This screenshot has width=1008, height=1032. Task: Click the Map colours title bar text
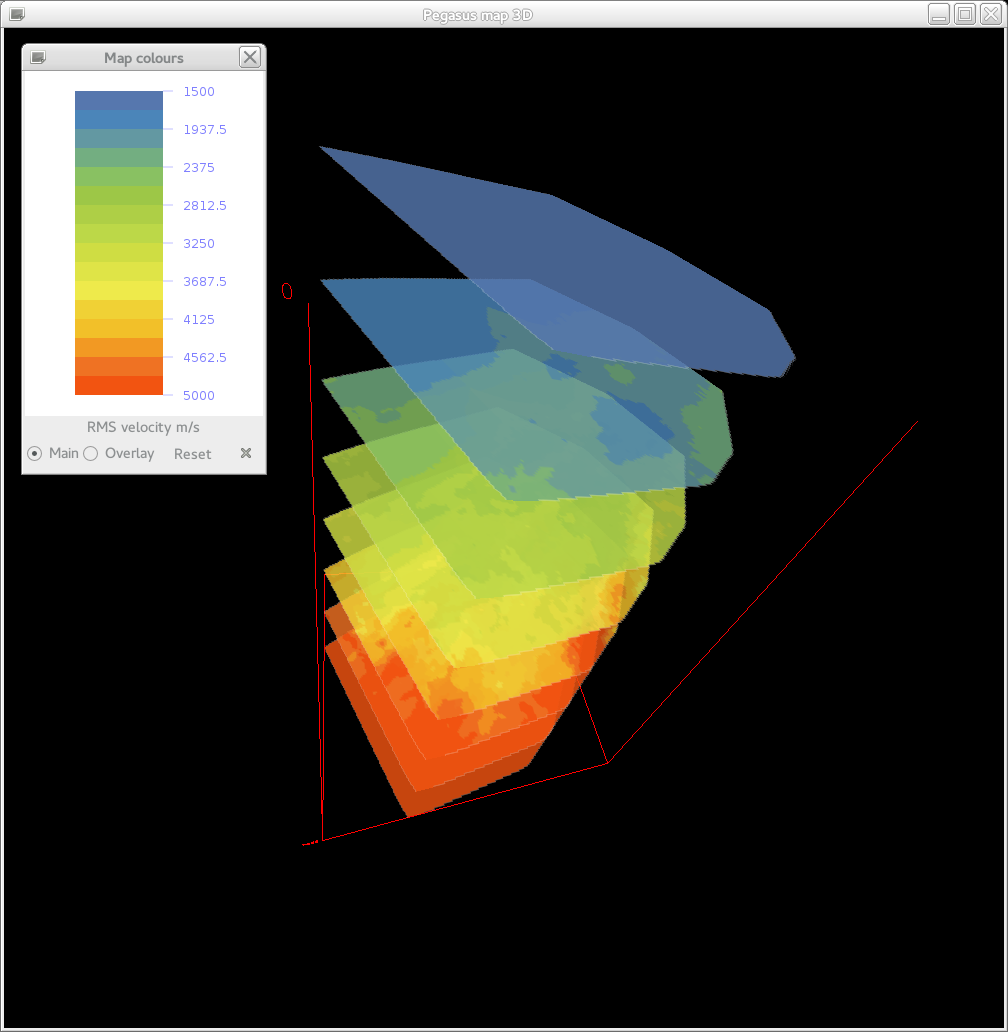(x=143, y=58)
